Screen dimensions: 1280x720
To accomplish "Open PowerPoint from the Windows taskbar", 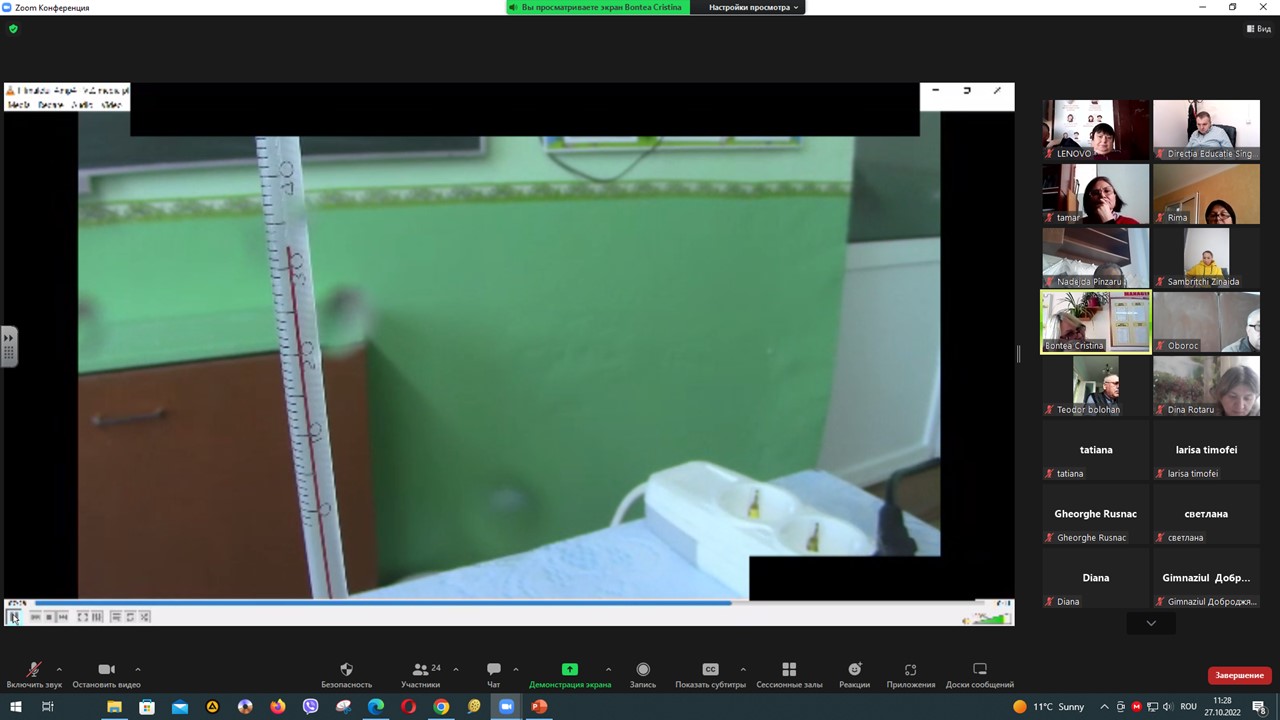I will [x=539, y=707].
